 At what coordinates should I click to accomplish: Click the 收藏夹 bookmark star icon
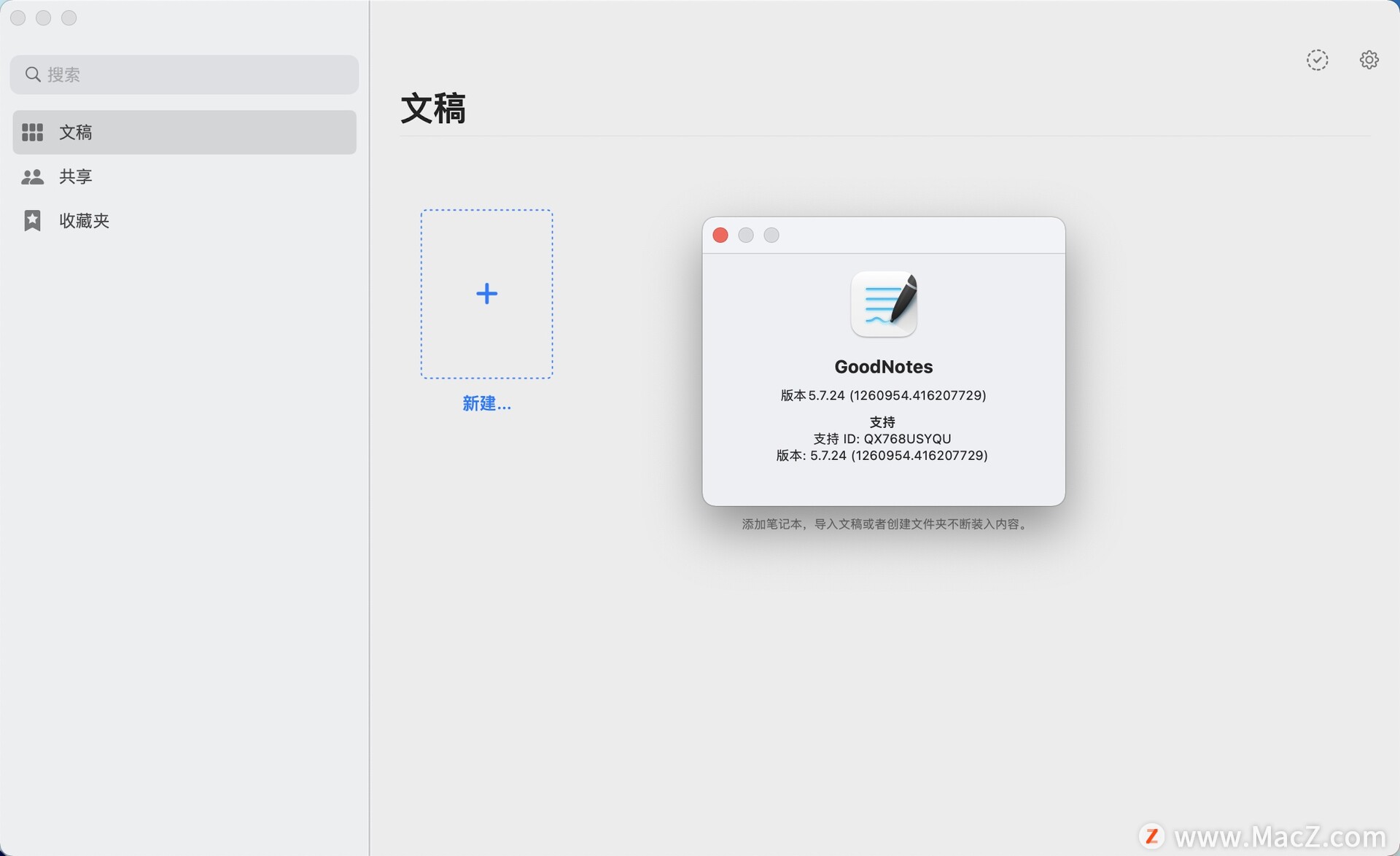tap(32, 220)
